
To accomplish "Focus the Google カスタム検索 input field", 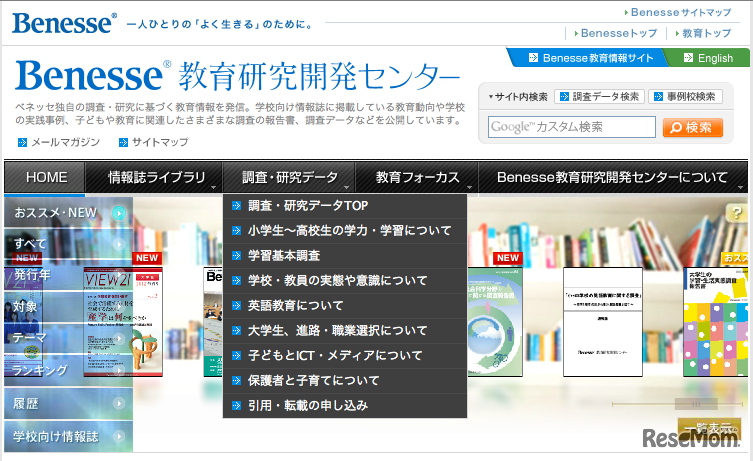I will pyautogui.click(x=571, y=127).
